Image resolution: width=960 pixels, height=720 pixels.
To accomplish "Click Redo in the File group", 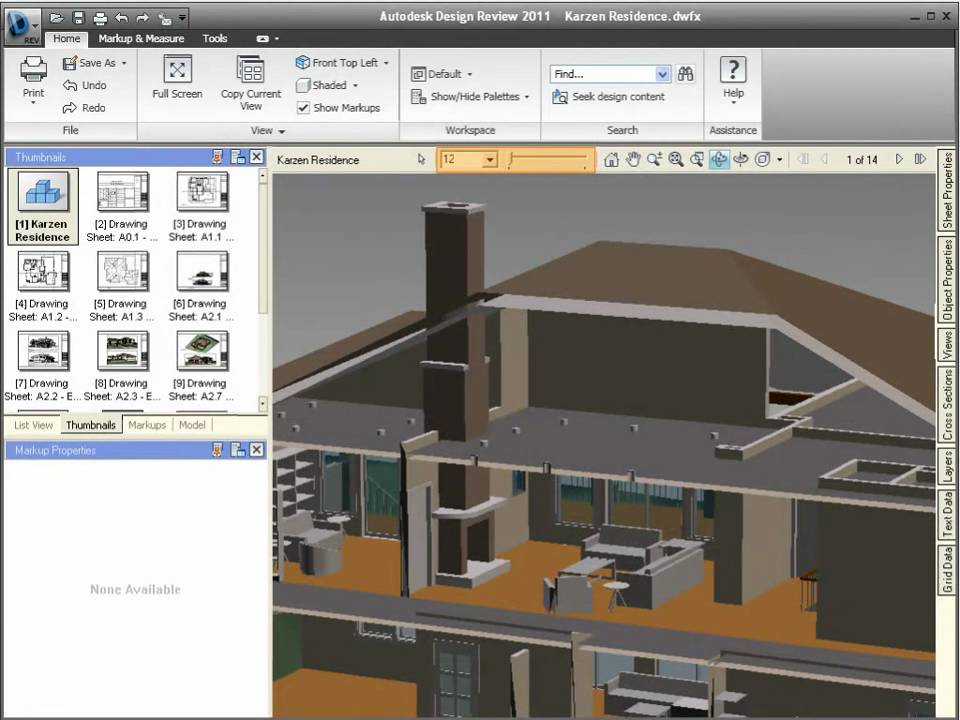I will coord(84,108).
